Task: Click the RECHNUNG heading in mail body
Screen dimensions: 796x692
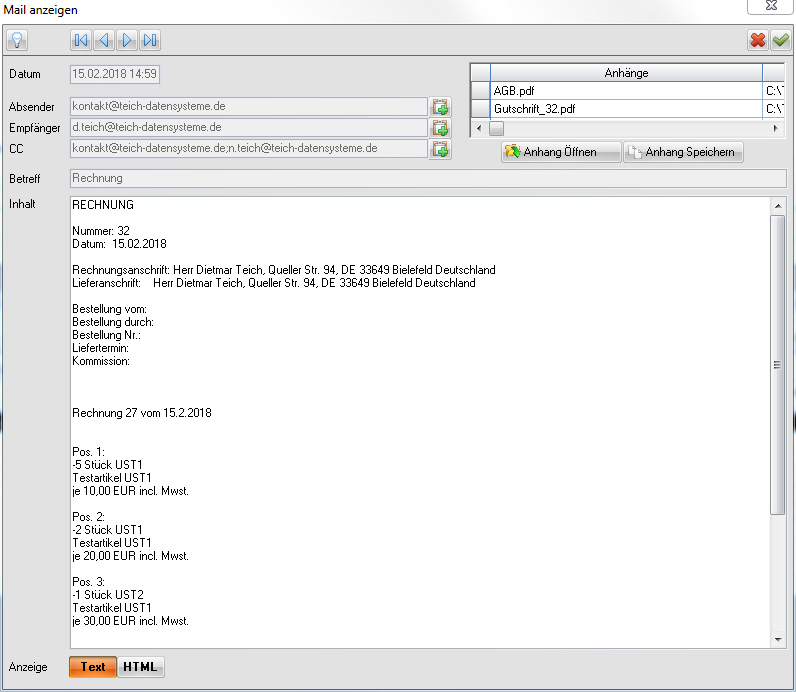Action: (x=103, y=205)
